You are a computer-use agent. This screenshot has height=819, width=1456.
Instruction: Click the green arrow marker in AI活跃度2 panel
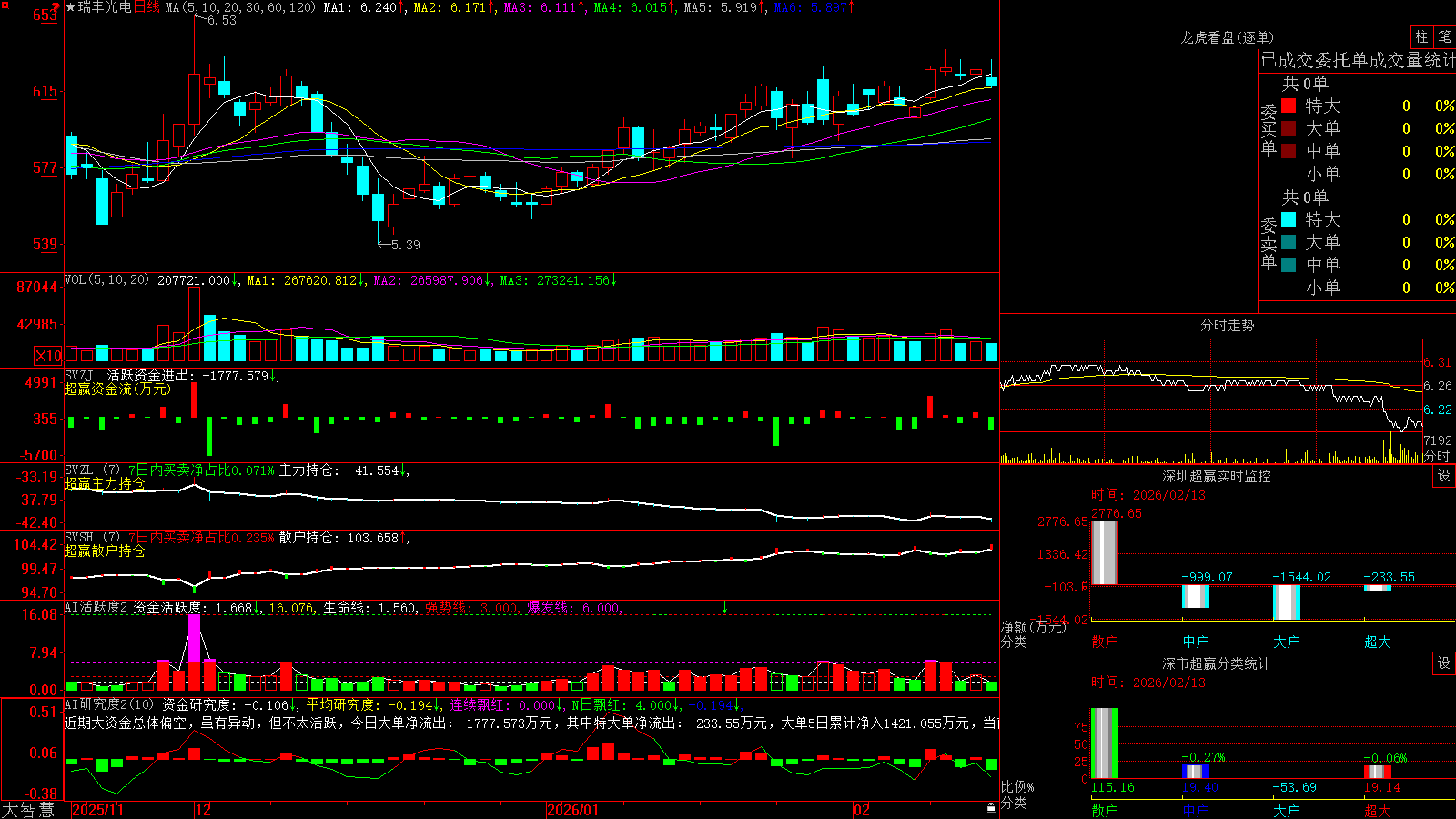pos(725,607)
